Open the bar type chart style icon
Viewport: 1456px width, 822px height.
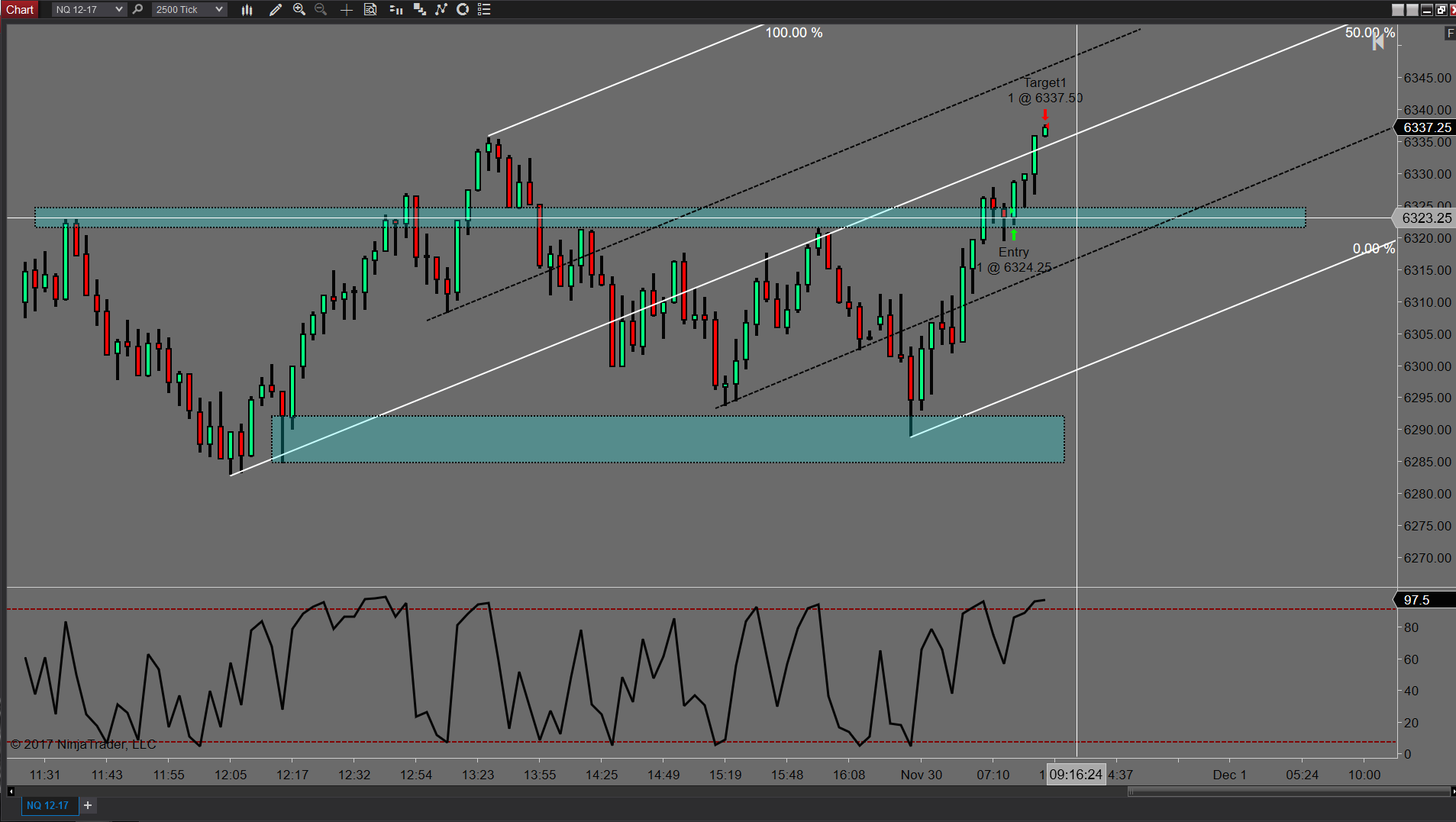[247, 9]
